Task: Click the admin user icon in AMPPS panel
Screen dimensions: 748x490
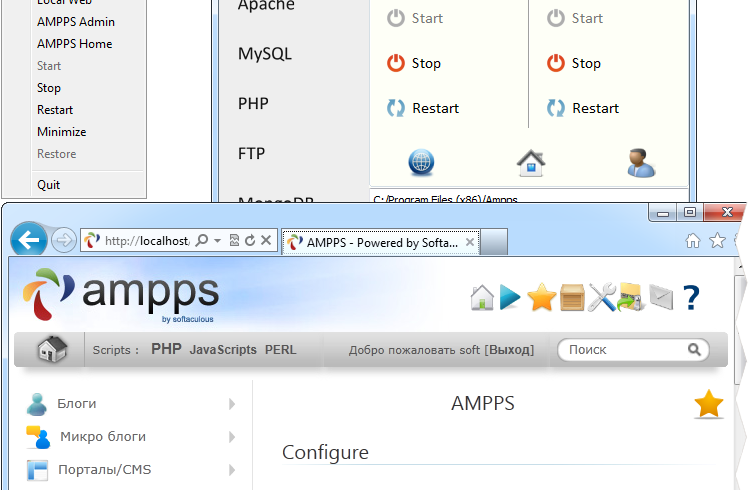Action: pyautogui.click(x=641, y=162)
